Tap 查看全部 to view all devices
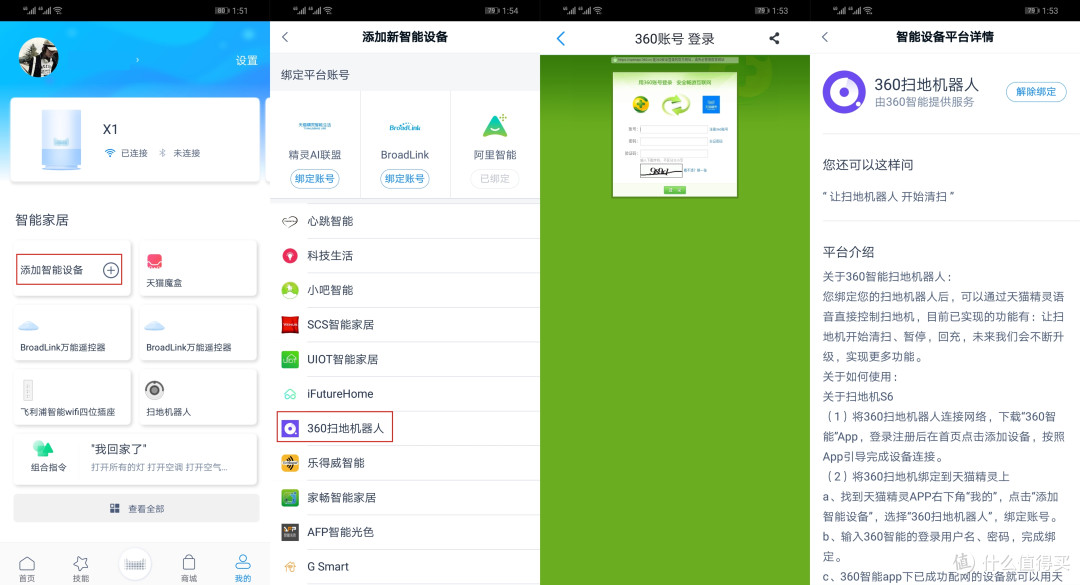The height and width of the screenshot is (585, 1080). point(136,509)
